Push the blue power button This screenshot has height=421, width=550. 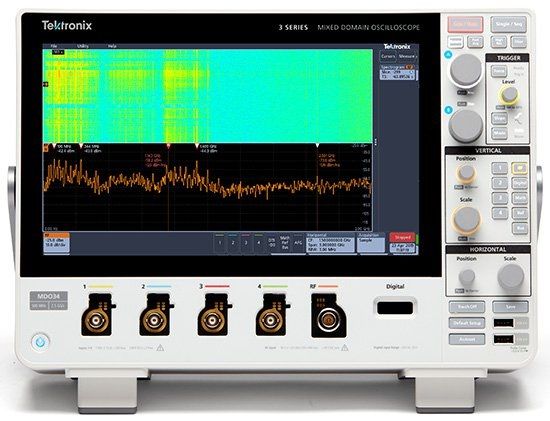pyautogui.click(x=39, y=342)
